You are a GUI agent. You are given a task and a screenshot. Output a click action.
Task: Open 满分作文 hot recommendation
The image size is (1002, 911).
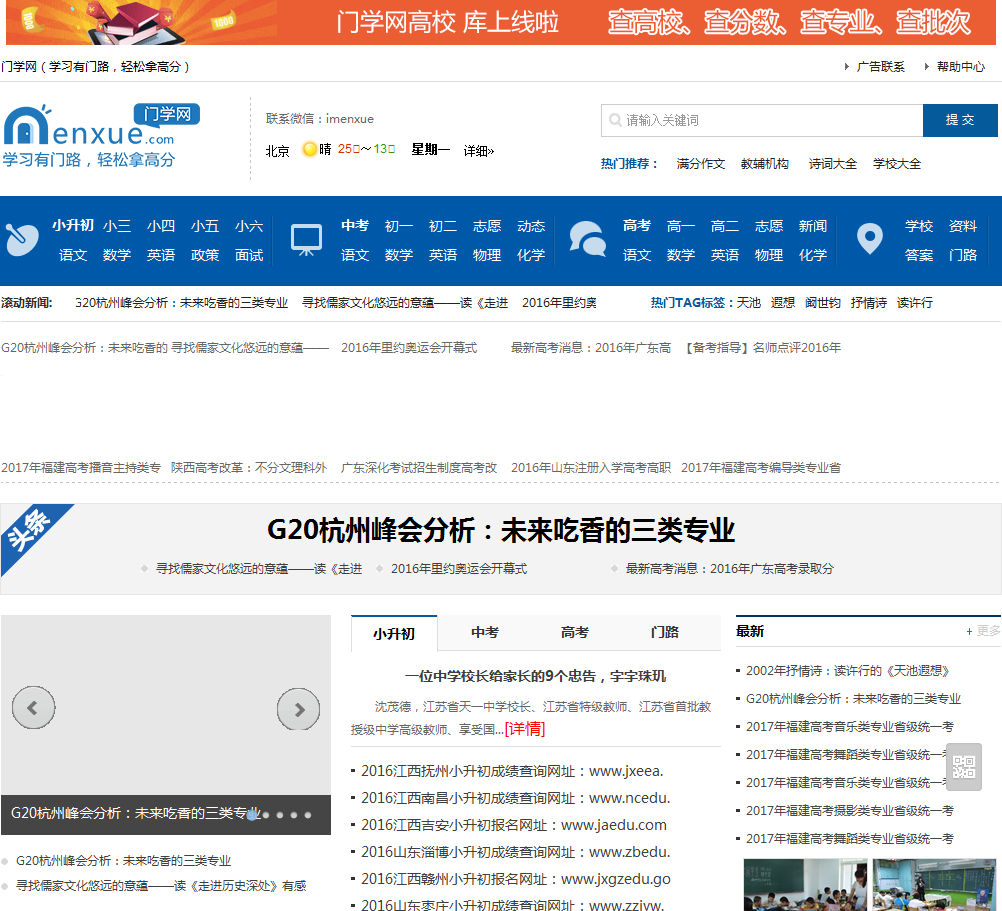701,164
